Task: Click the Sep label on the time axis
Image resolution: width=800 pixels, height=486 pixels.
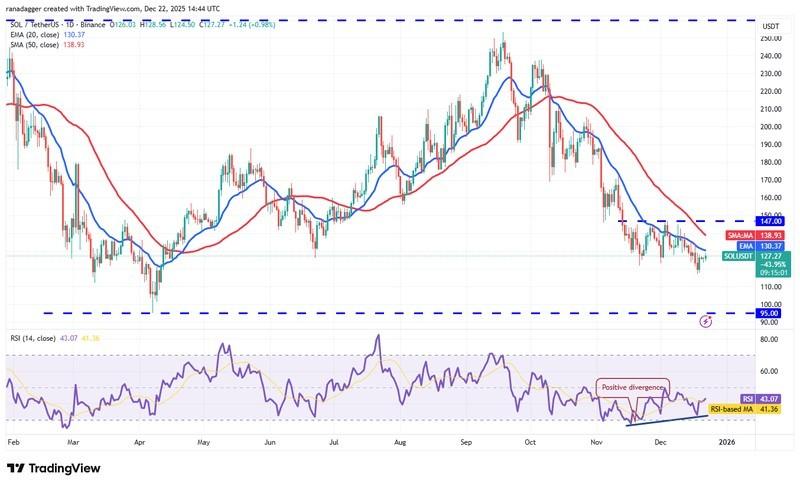Action: pyautogui.click(x=466, y=439)
